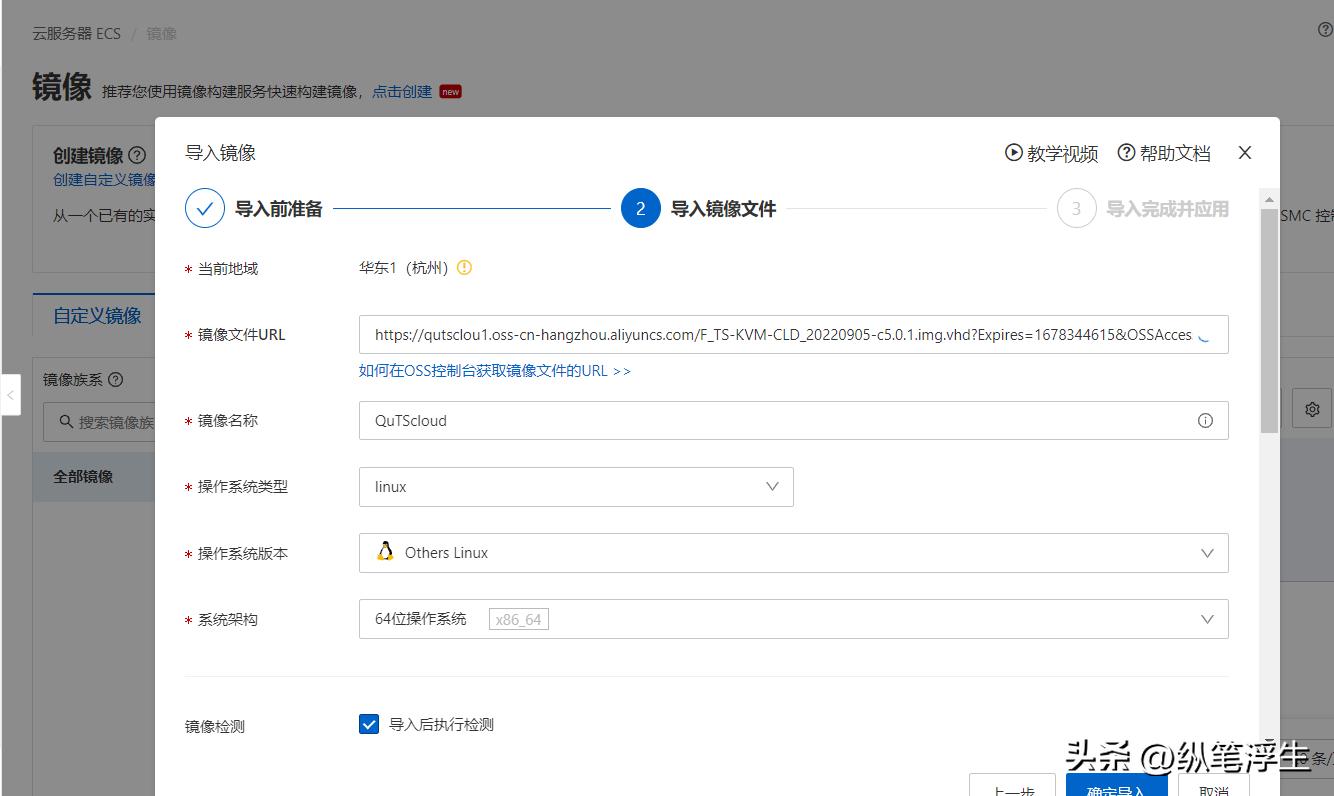1334x796 pixels.
Task: Open the settings gear on the image list panel
Action: coord(1311,408)
